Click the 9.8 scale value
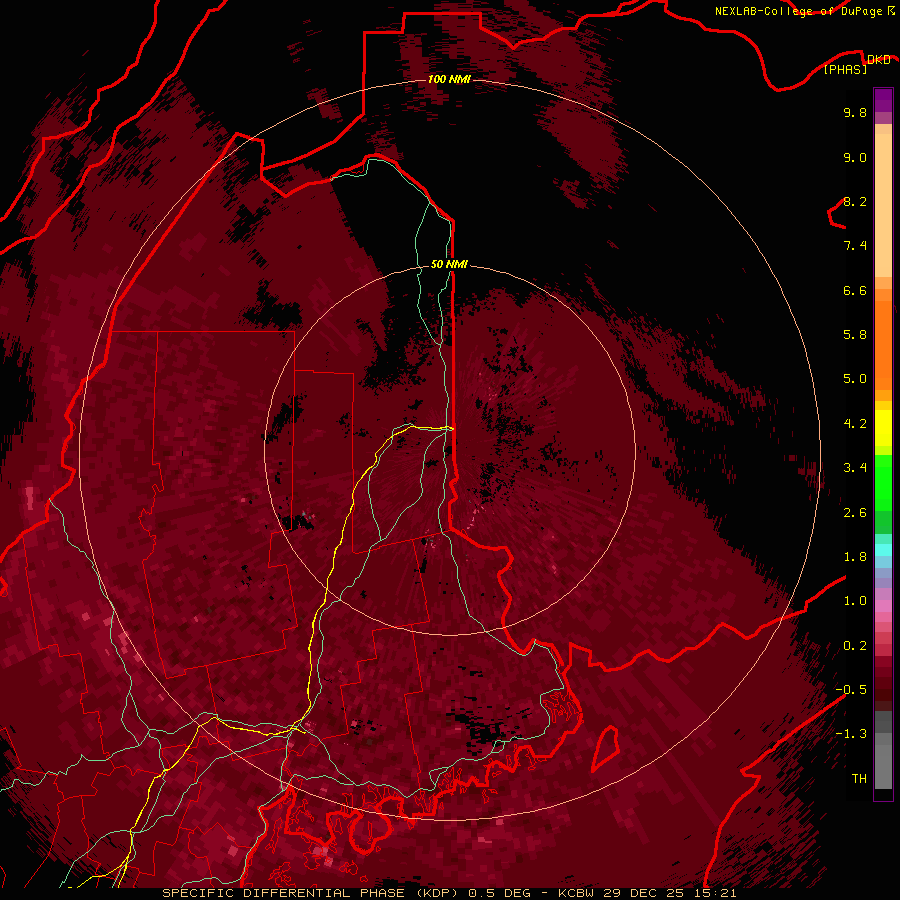 click(855, 112)
